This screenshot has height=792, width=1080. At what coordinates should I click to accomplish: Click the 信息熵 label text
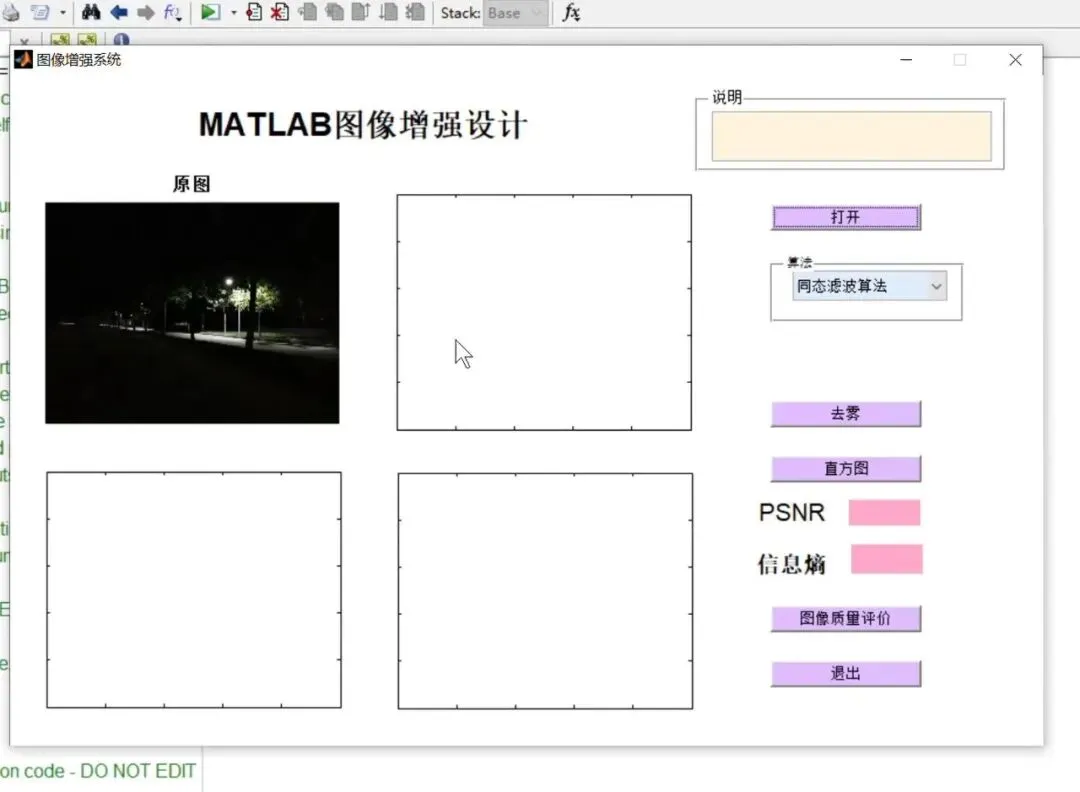click(791, 564)
